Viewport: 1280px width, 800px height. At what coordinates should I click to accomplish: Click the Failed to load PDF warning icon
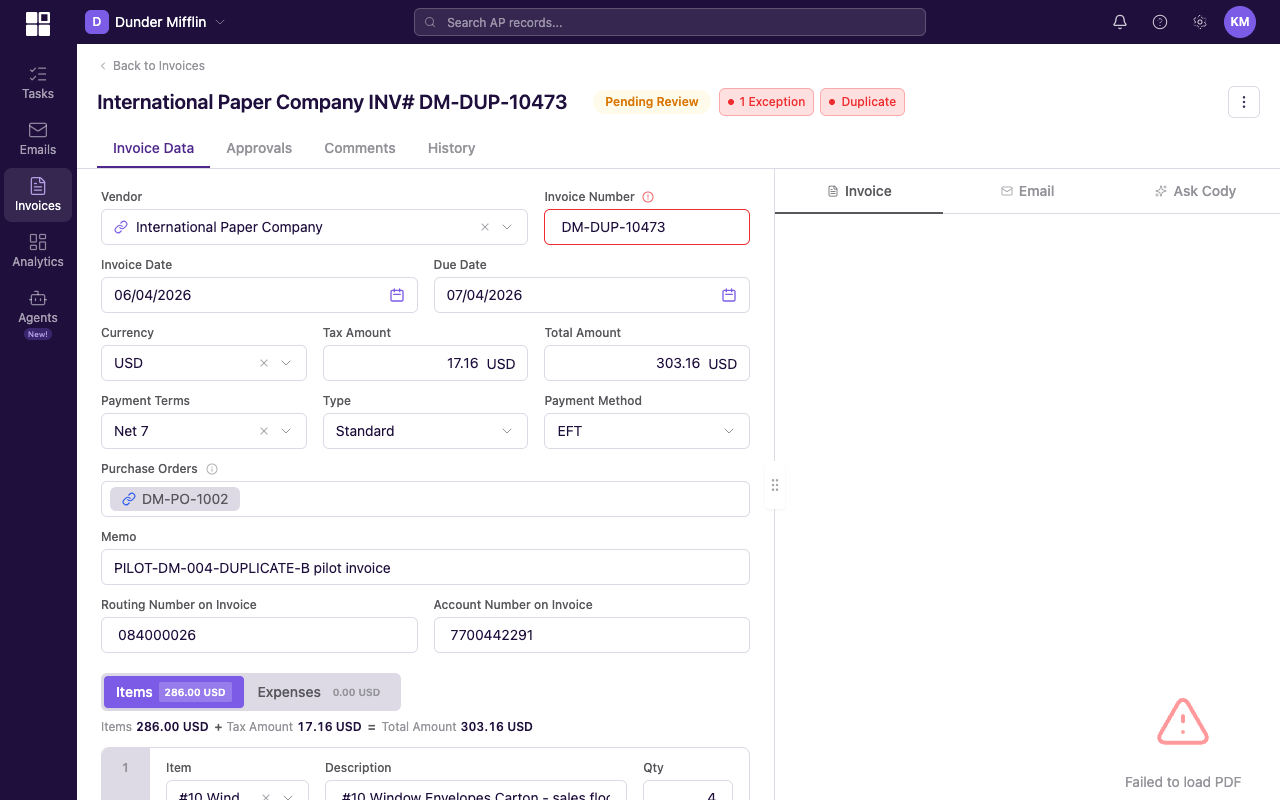[x=1183, y=722]
